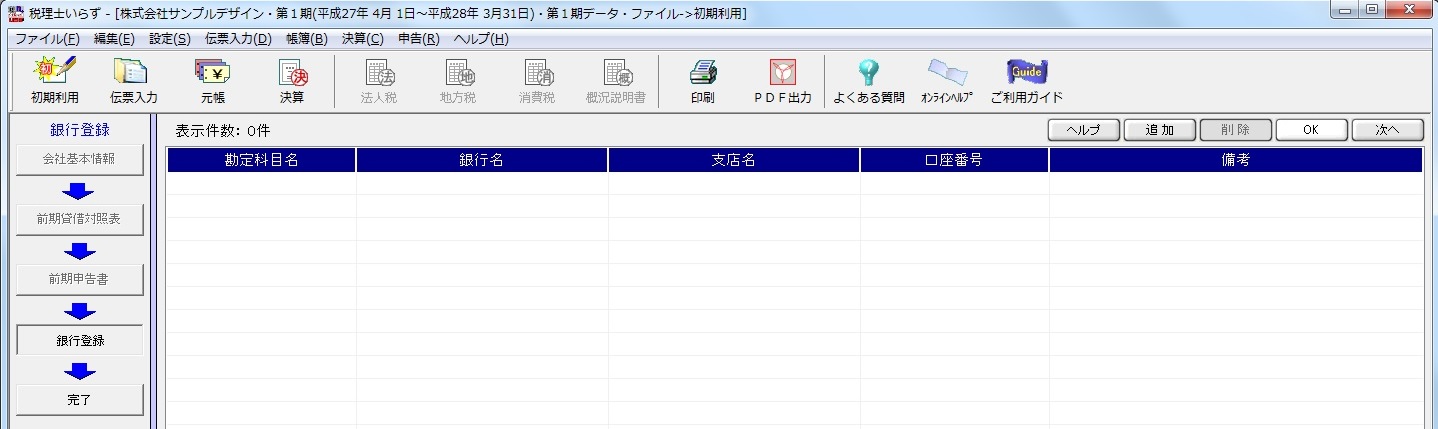Screen dimensions: 1438x429
Task: Click the ヘルプ button above the table
Action: tap(1083, 130)
